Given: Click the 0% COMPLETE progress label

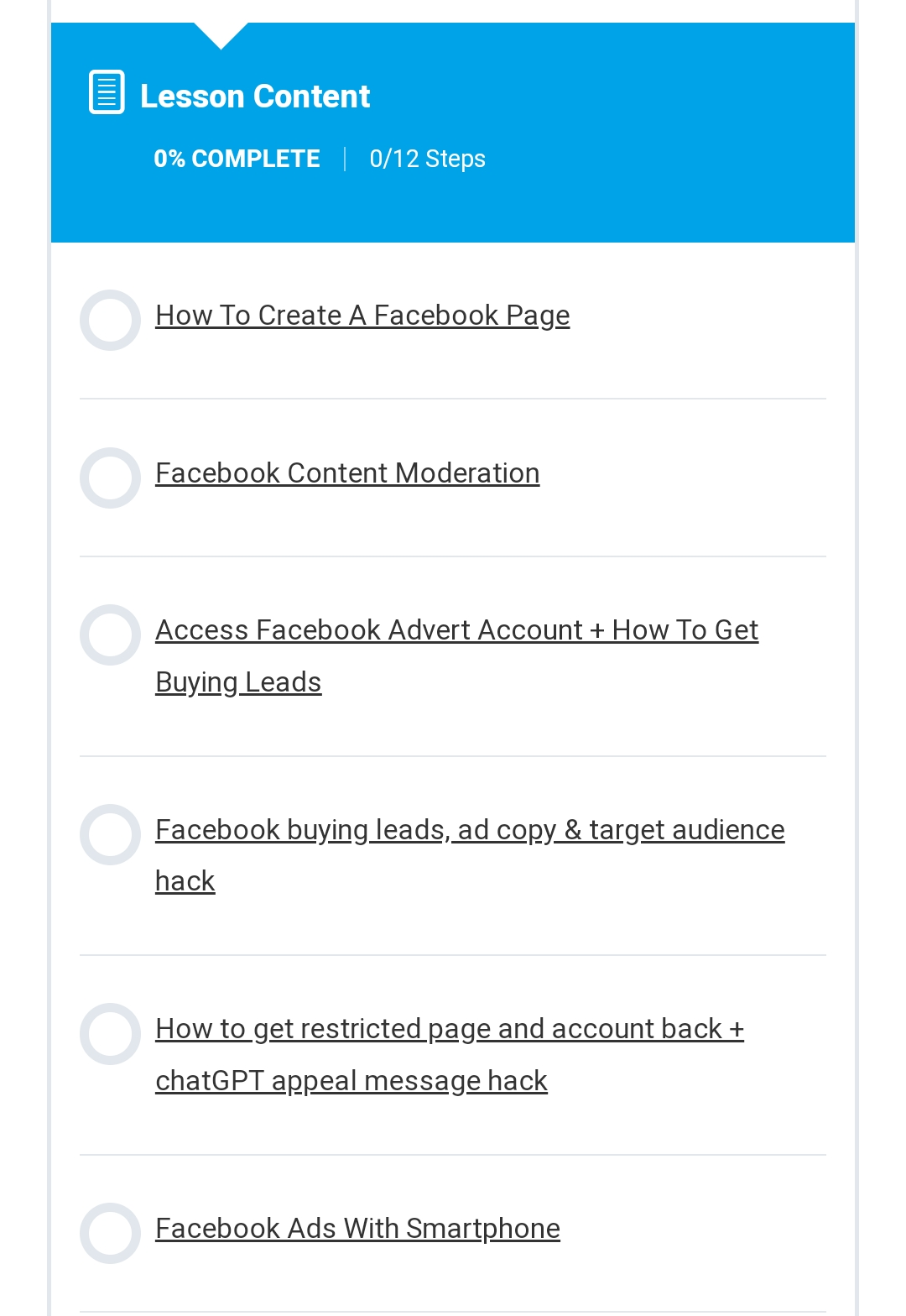Looking at the screenshot, I should 237,159.
